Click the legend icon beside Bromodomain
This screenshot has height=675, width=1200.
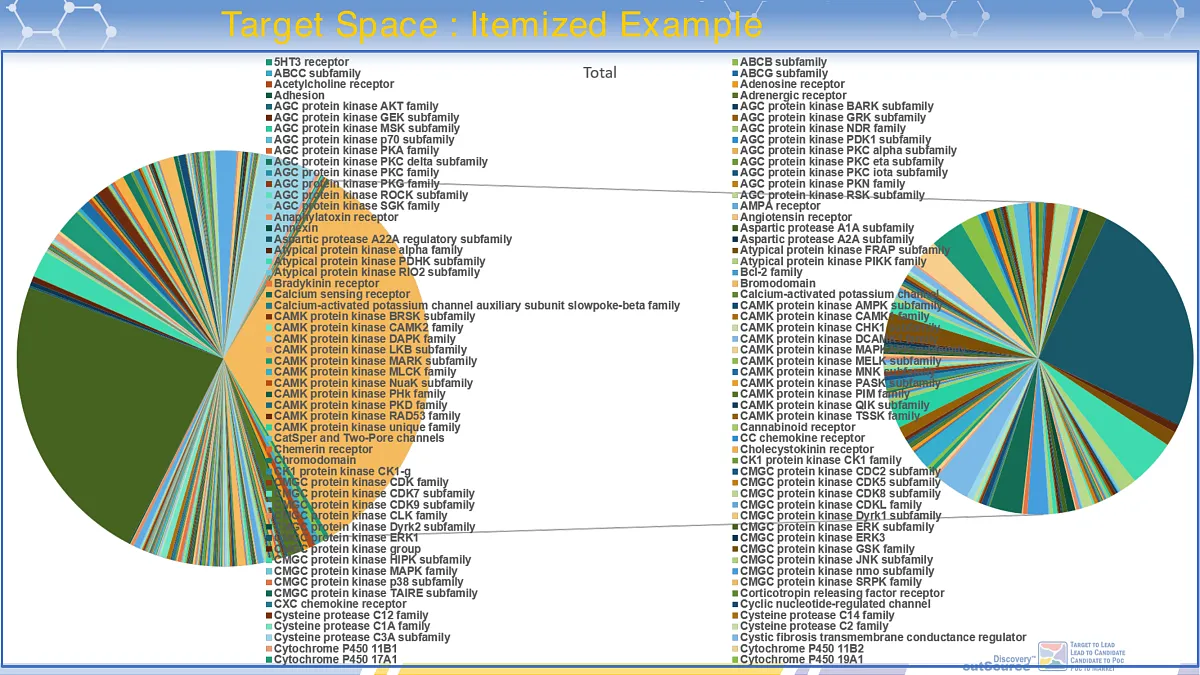click(x=736, y=283)
